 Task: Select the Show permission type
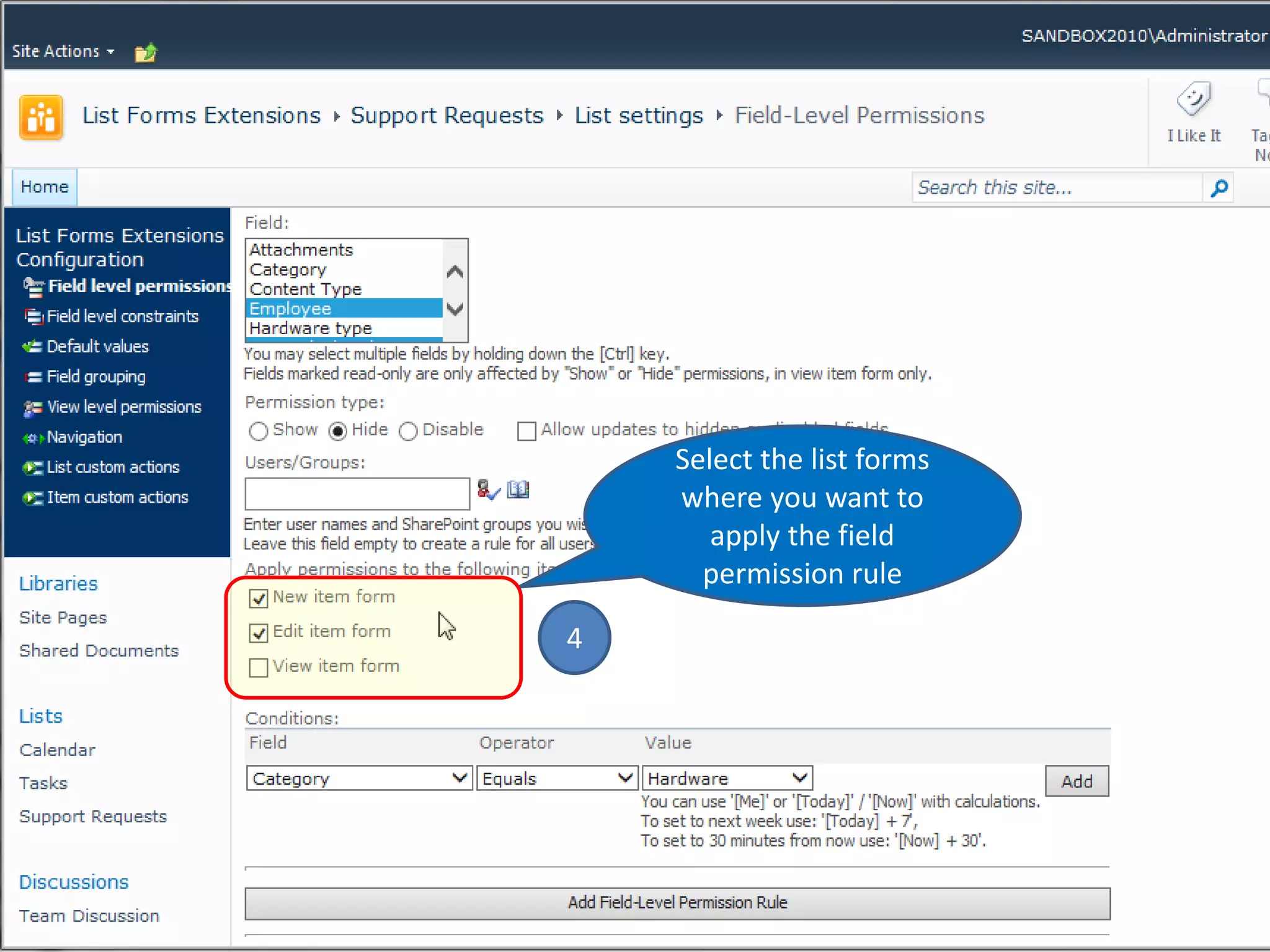pos(258,431)
